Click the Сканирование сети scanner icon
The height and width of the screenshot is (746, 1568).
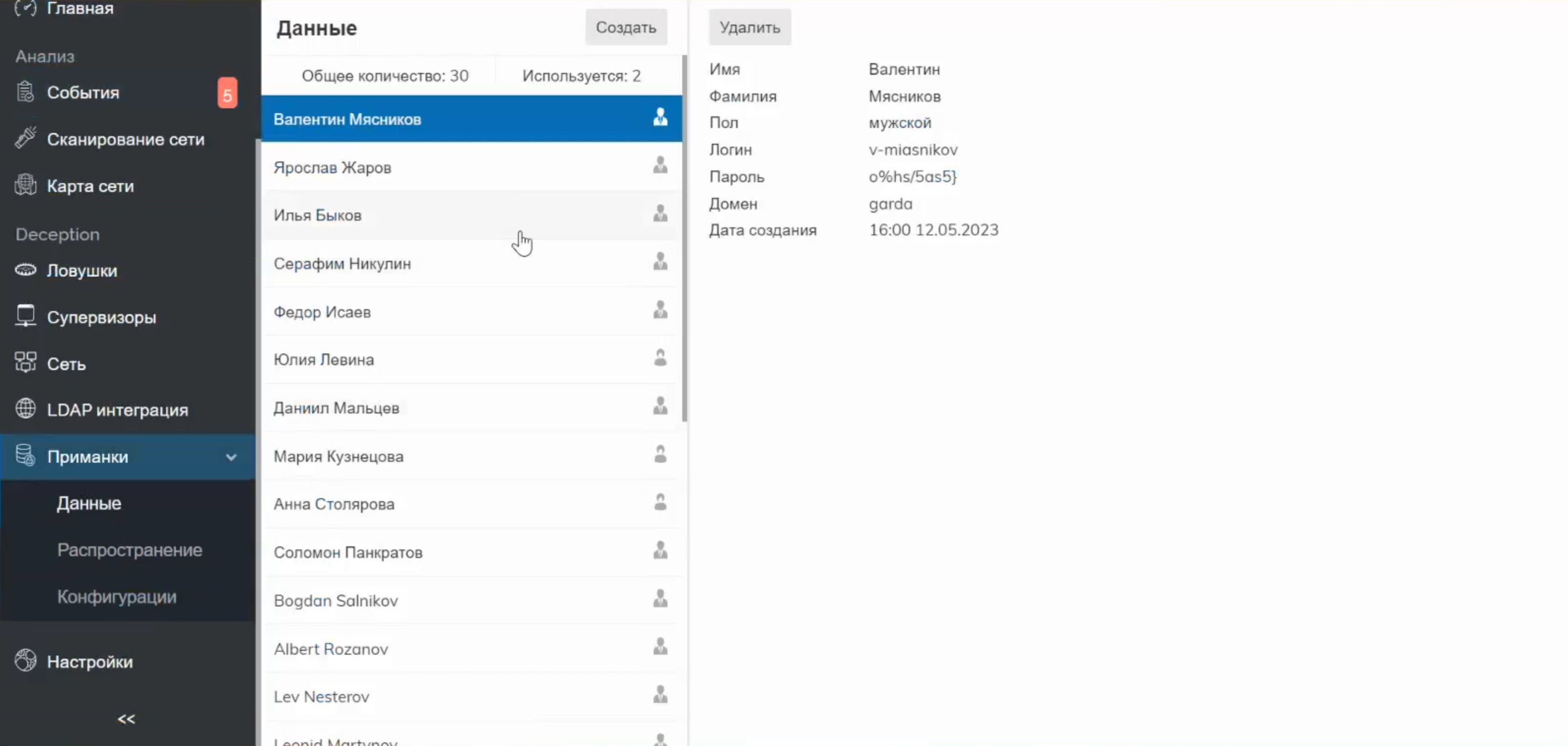25,138
